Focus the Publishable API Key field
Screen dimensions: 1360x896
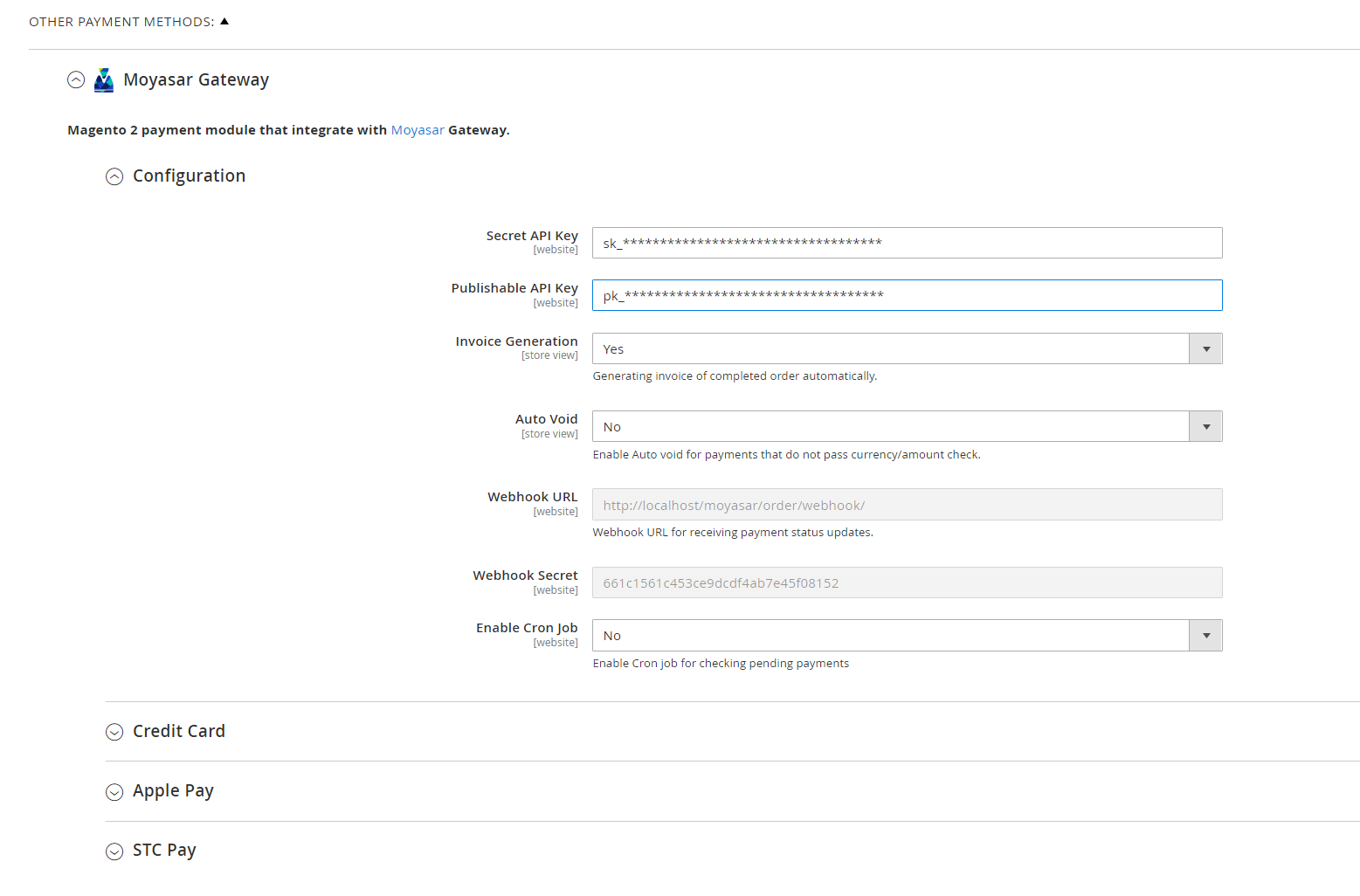[x=907, y=295]
